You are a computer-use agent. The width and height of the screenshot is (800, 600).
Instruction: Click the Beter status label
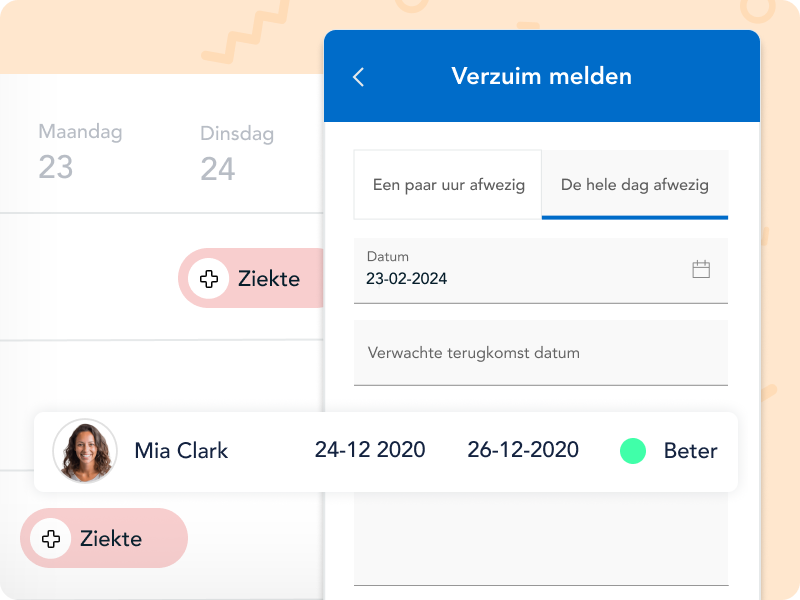tap(690, 451)
